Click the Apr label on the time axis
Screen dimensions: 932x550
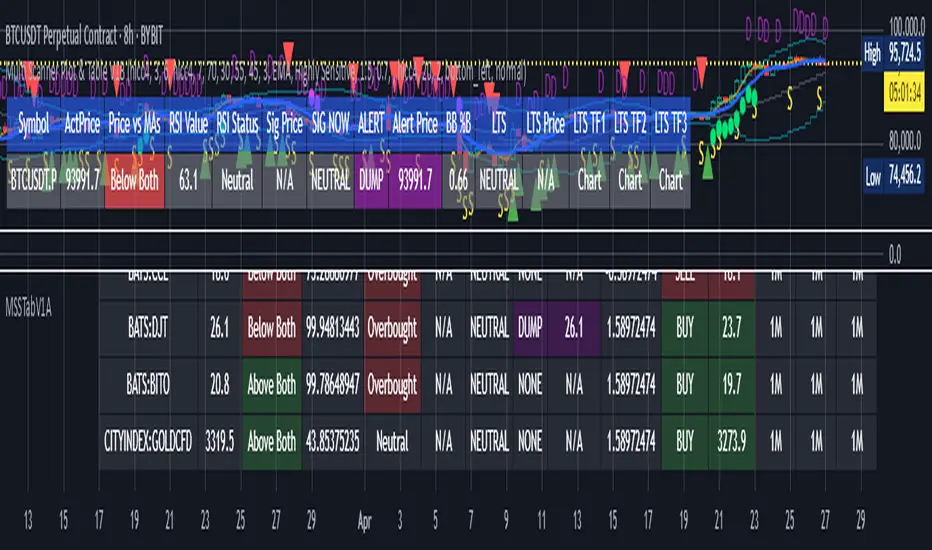[x=367, y=521]
